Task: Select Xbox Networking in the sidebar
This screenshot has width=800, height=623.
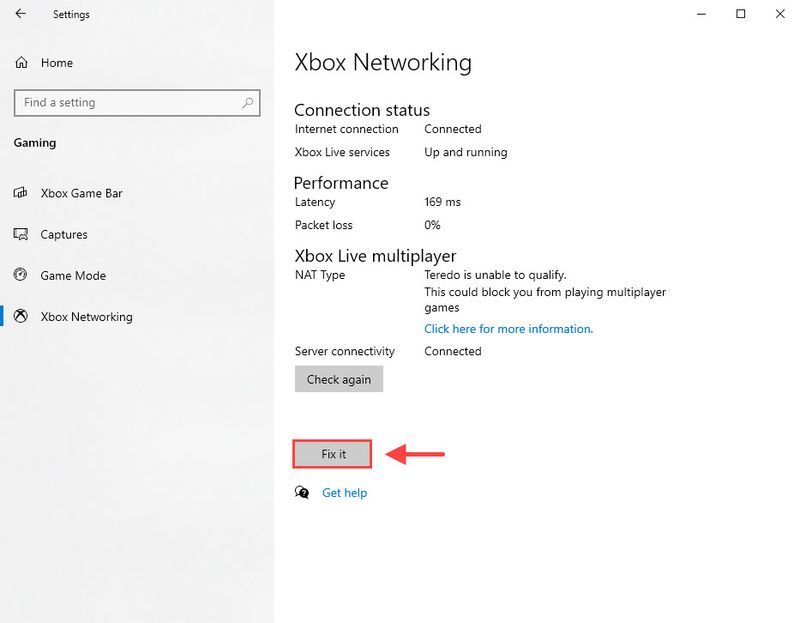Action: [x=87, y=317]
